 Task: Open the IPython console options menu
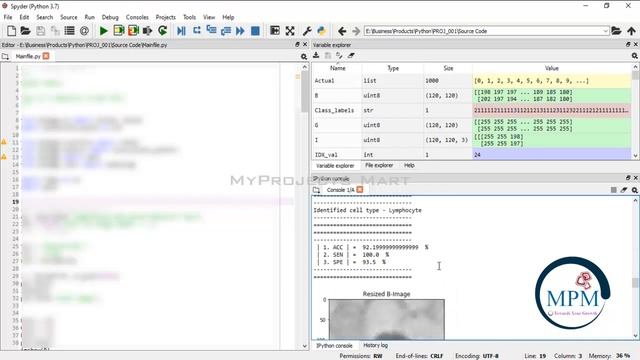(x=635, y=190)
